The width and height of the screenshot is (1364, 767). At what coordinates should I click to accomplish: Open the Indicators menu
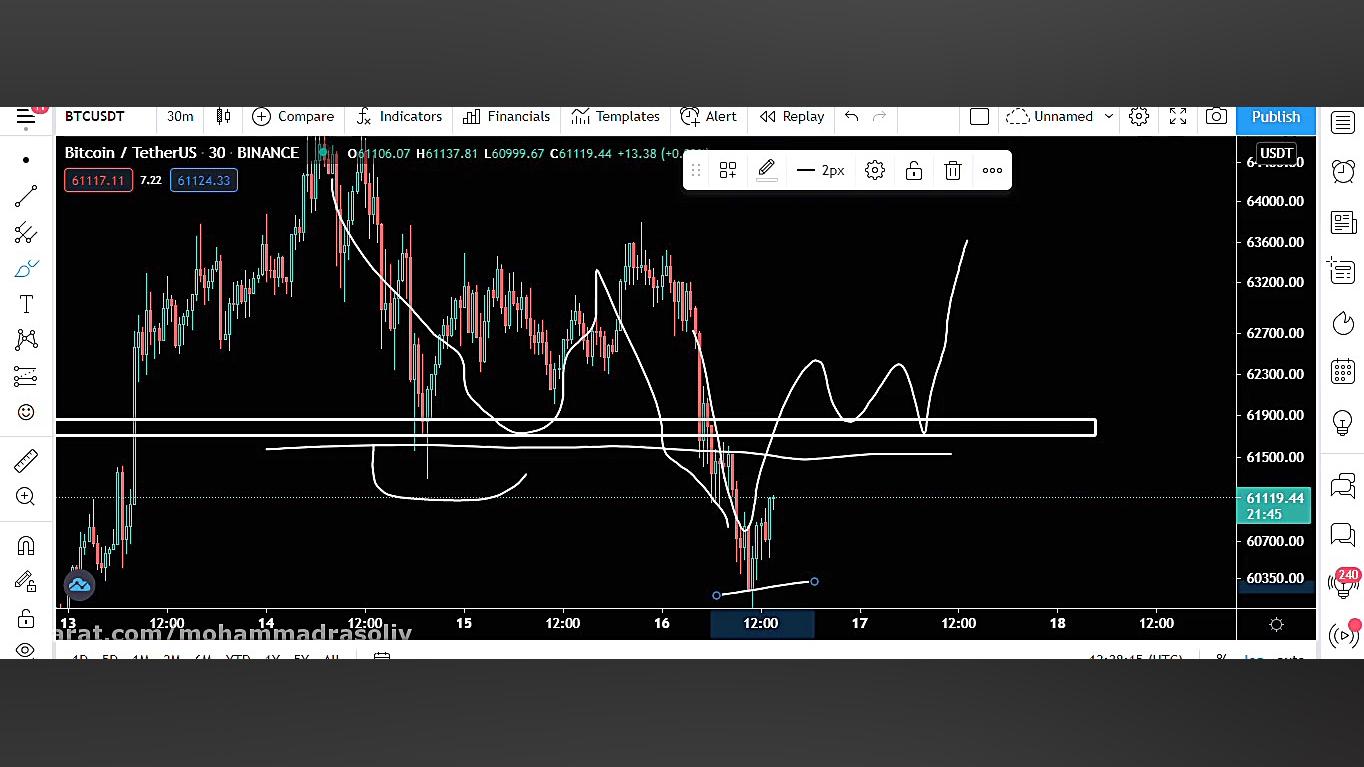tap(399, 116)
